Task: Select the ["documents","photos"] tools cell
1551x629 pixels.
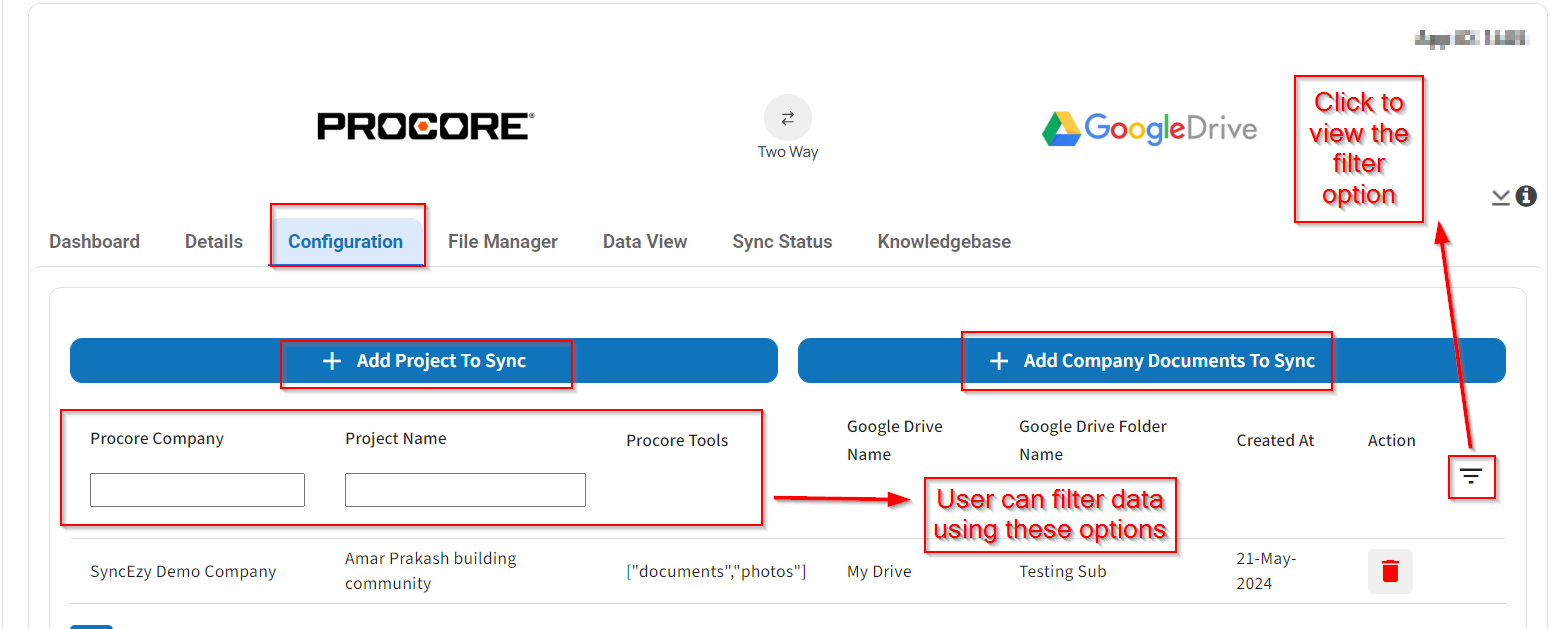Action: click(716, 572)
